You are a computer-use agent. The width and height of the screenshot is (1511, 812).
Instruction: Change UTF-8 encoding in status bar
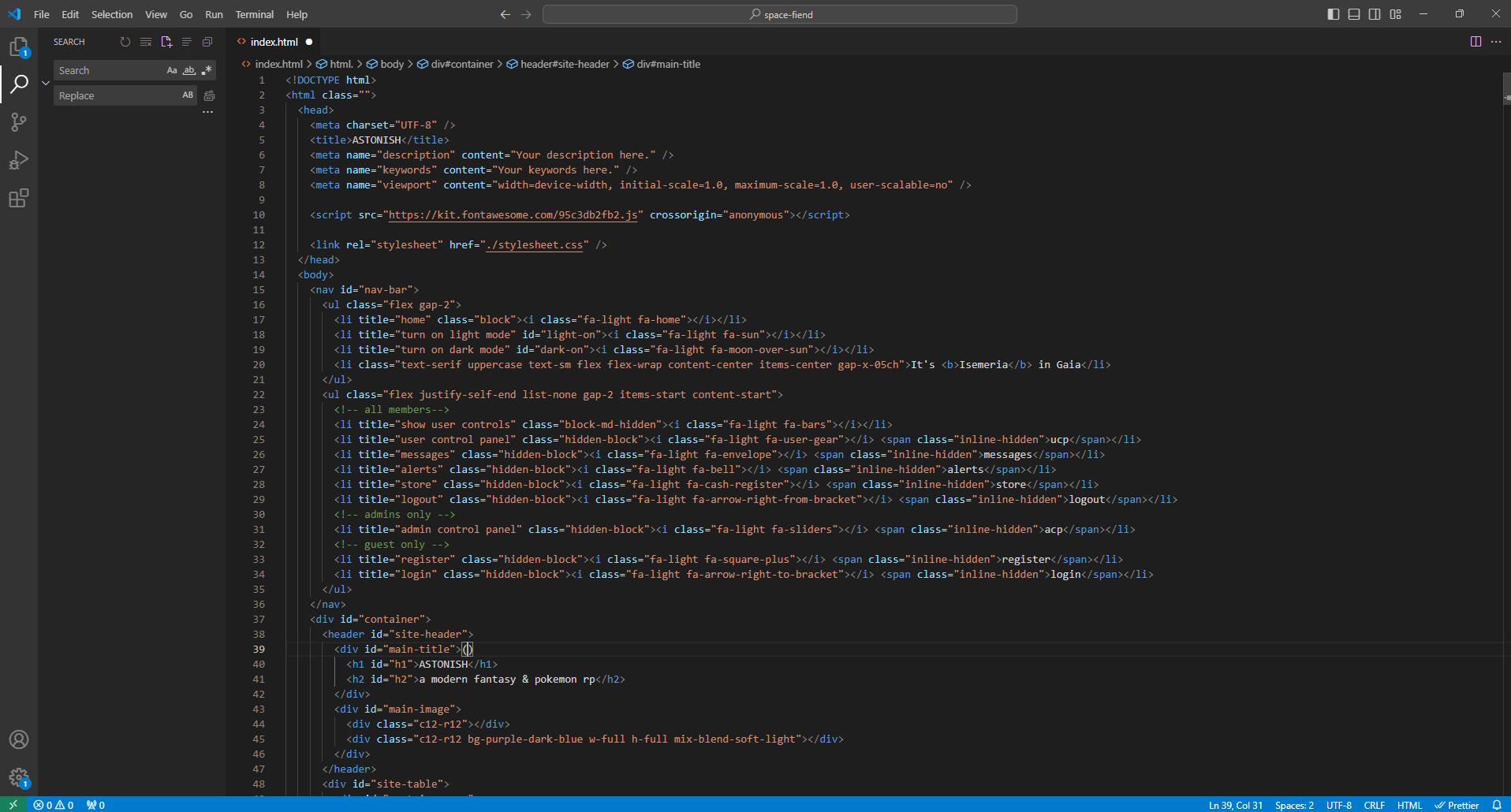click(x=1339, y=805)
